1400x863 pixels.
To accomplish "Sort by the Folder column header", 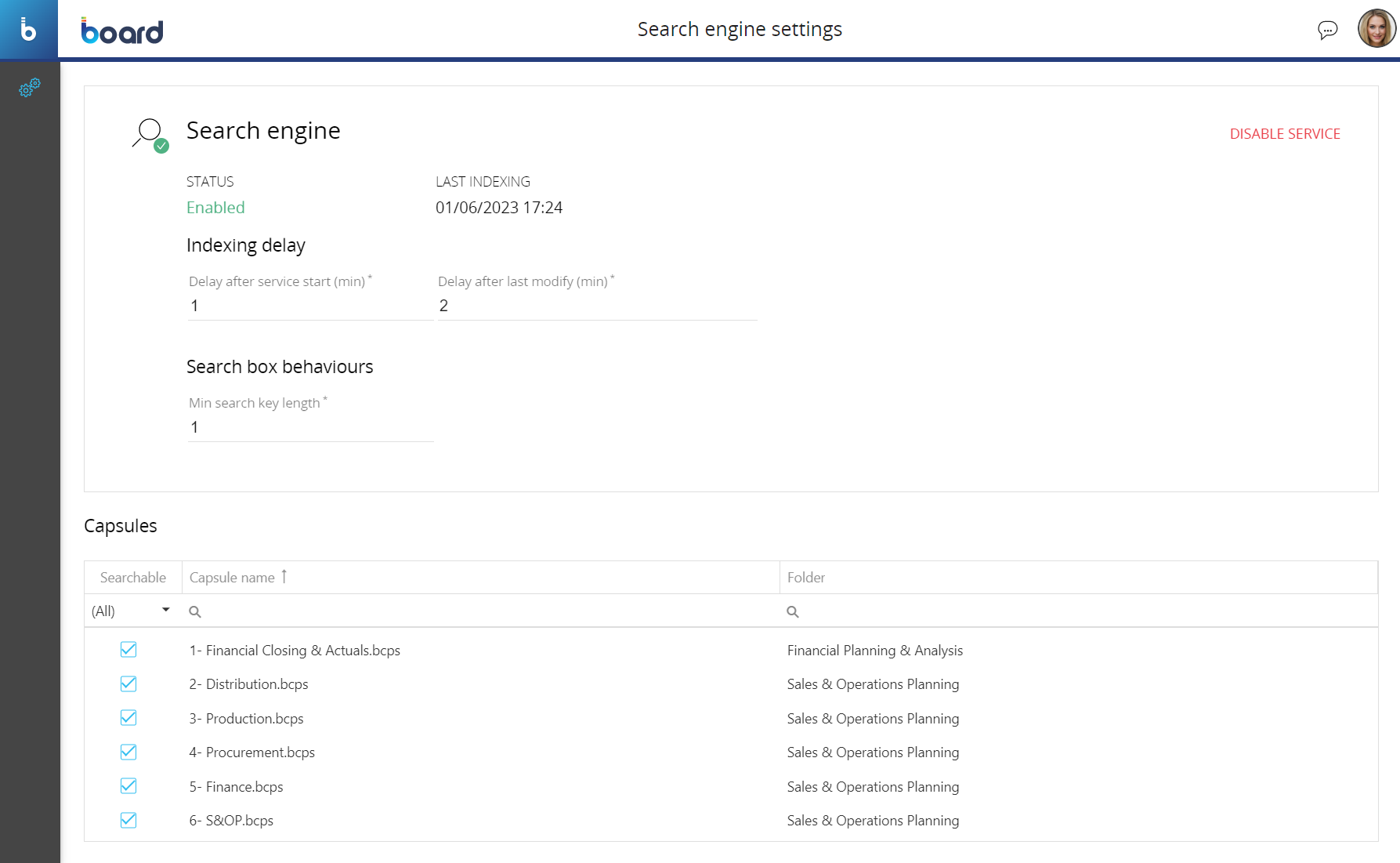I will click(806, 578).
